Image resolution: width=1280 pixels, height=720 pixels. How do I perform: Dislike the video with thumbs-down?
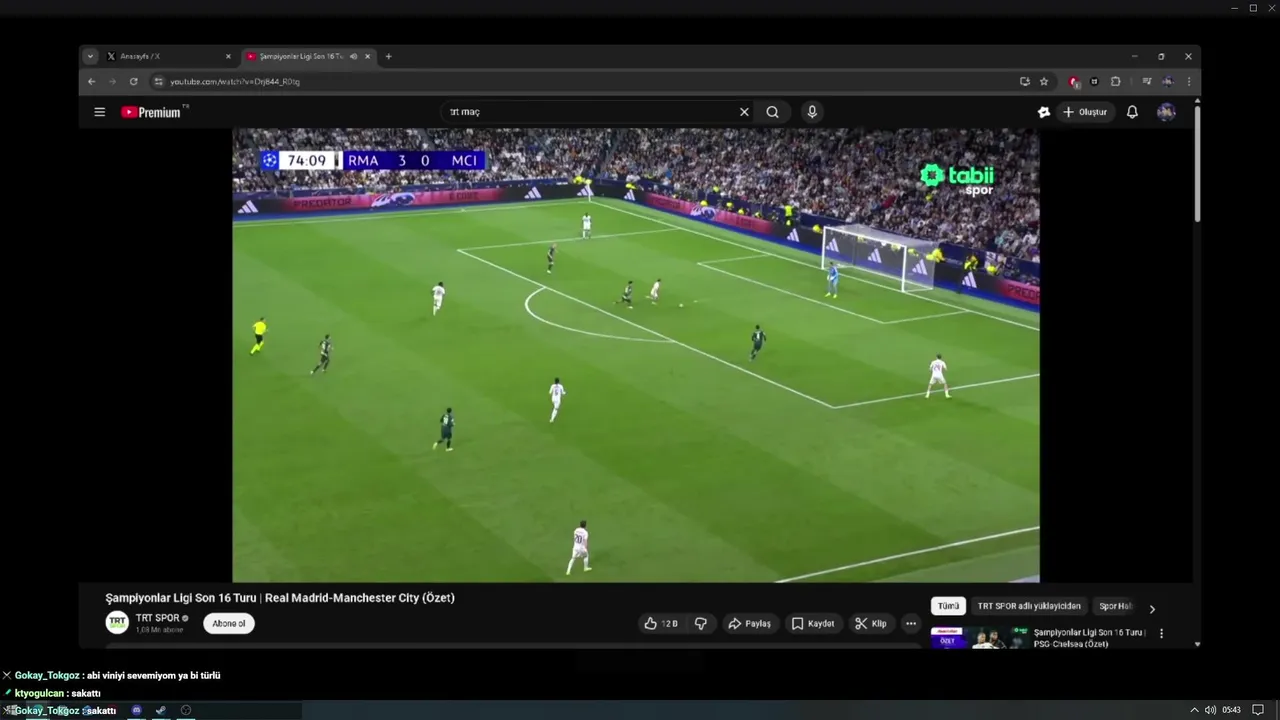click(701, 623)
